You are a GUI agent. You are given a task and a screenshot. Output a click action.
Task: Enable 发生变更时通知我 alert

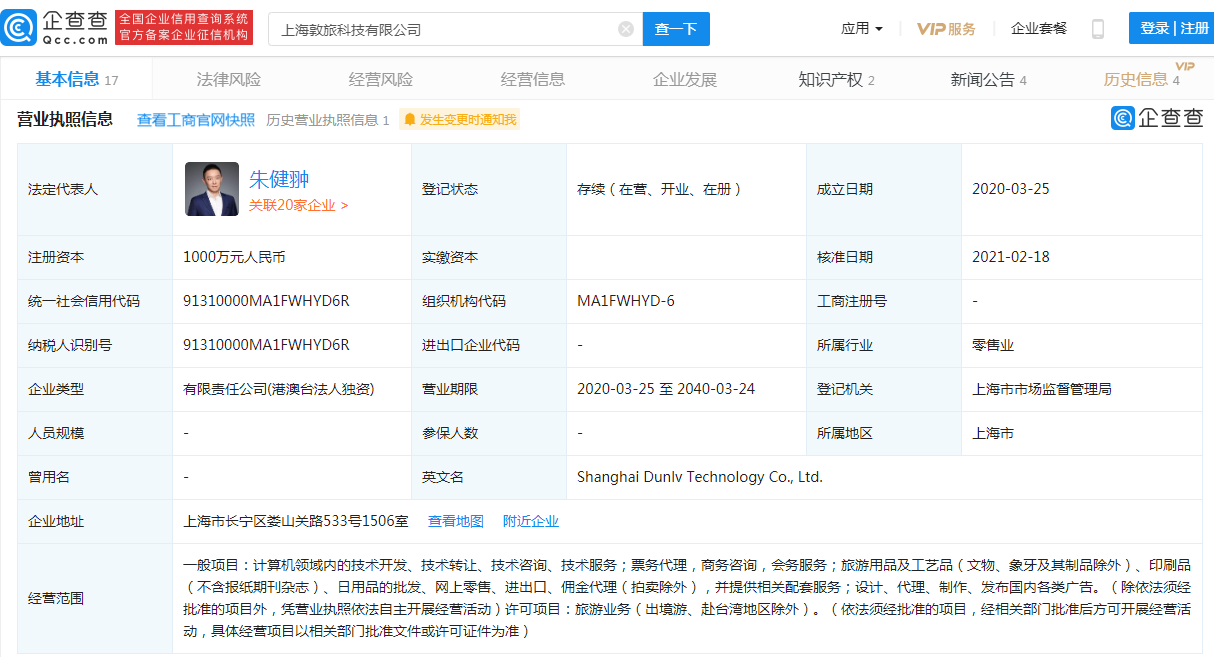point(460,120)
